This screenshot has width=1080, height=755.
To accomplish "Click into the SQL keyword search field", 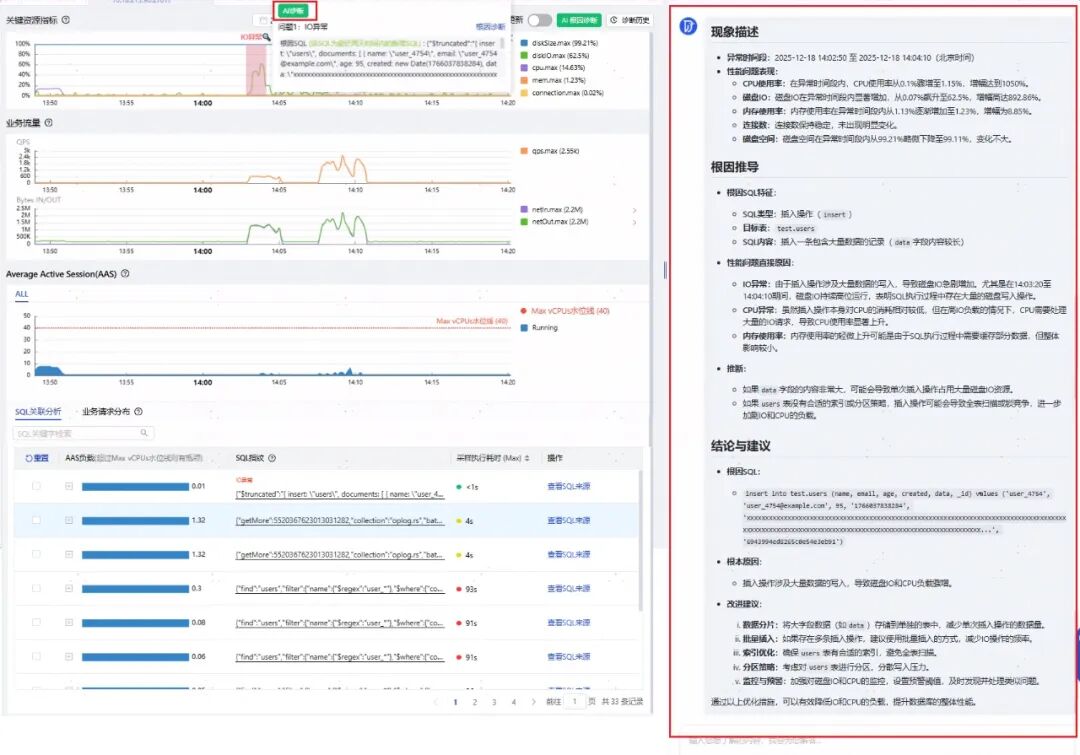I will tap(83, 433).
